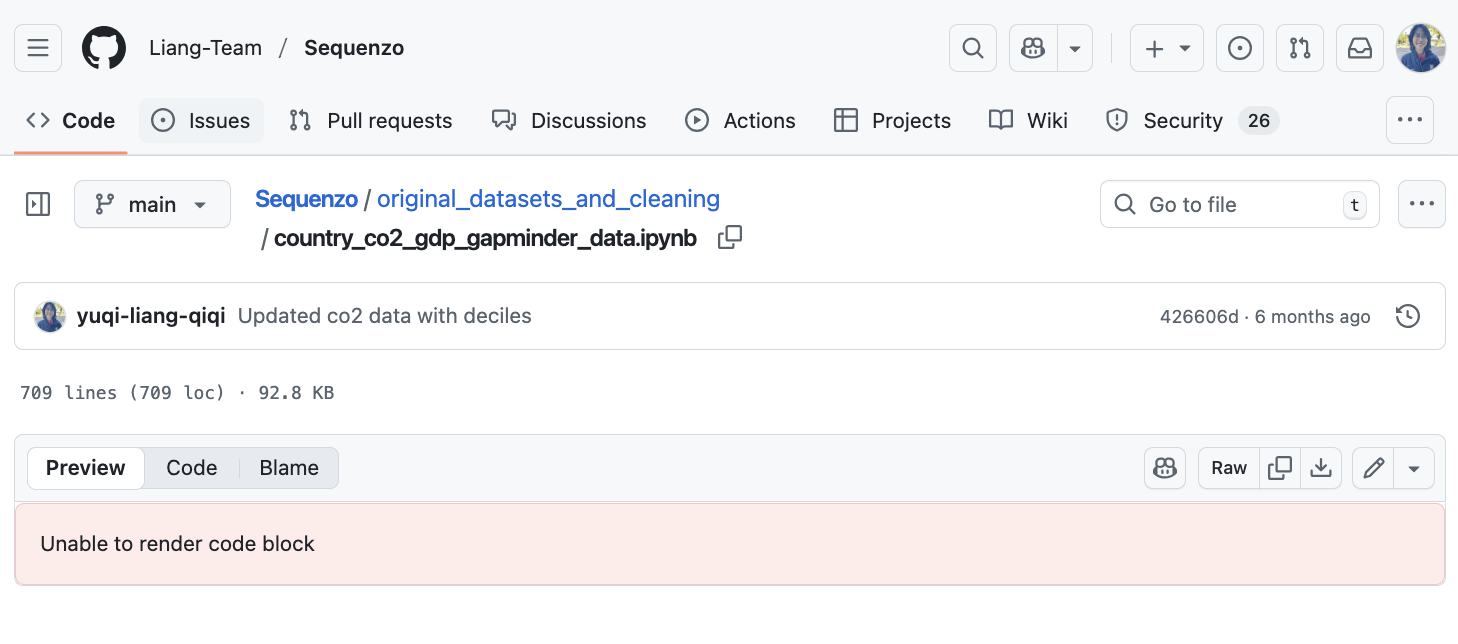Go to the Issues tab

[x=201, y=121]
